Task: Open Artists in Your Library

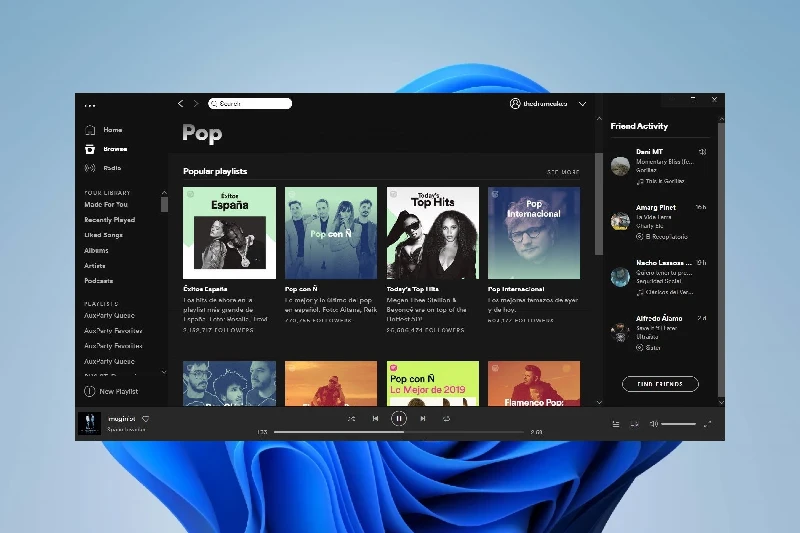Action: (x=94, y=266)
